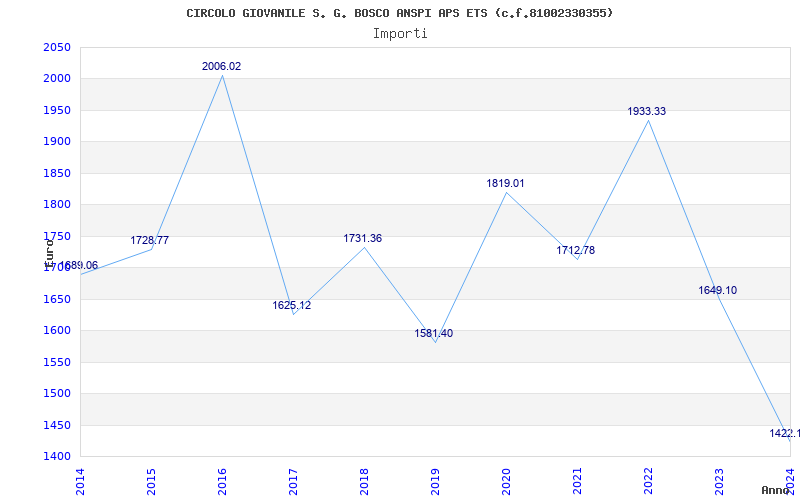800x500 pixels.
Task: Select data label 1581.40
Action: 433,333
